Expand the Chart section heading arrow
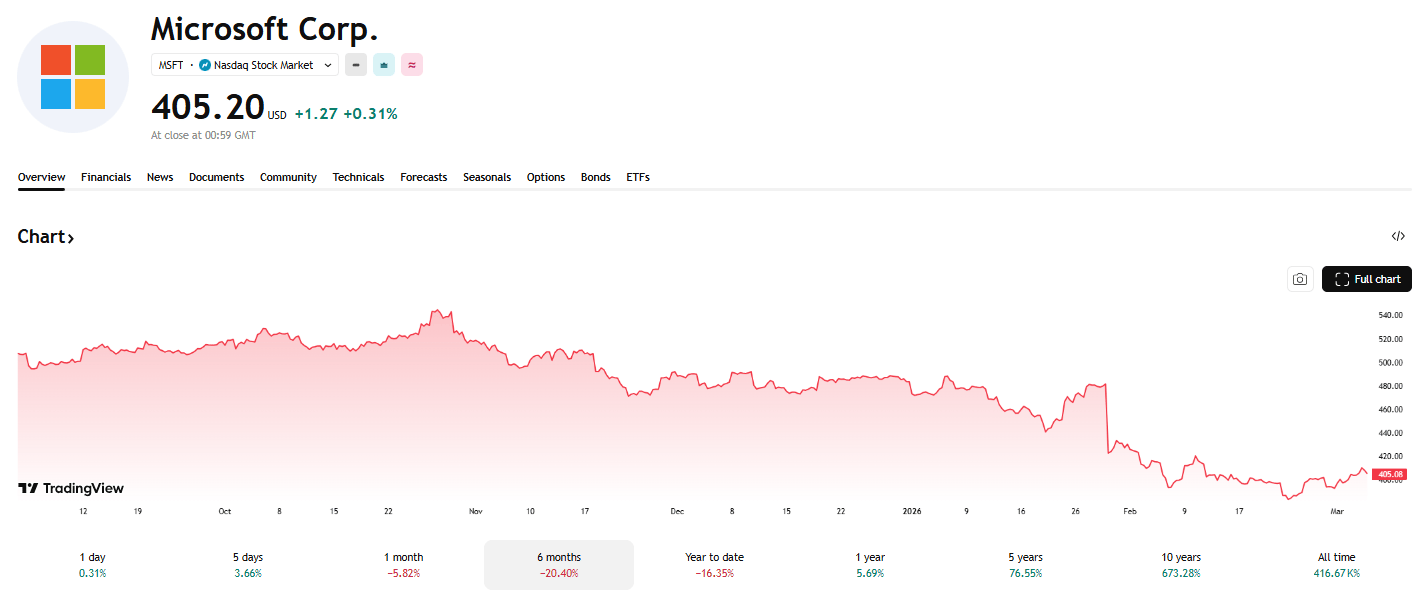The height and width of the screenshot is (606, 1422). click(71, 238)
